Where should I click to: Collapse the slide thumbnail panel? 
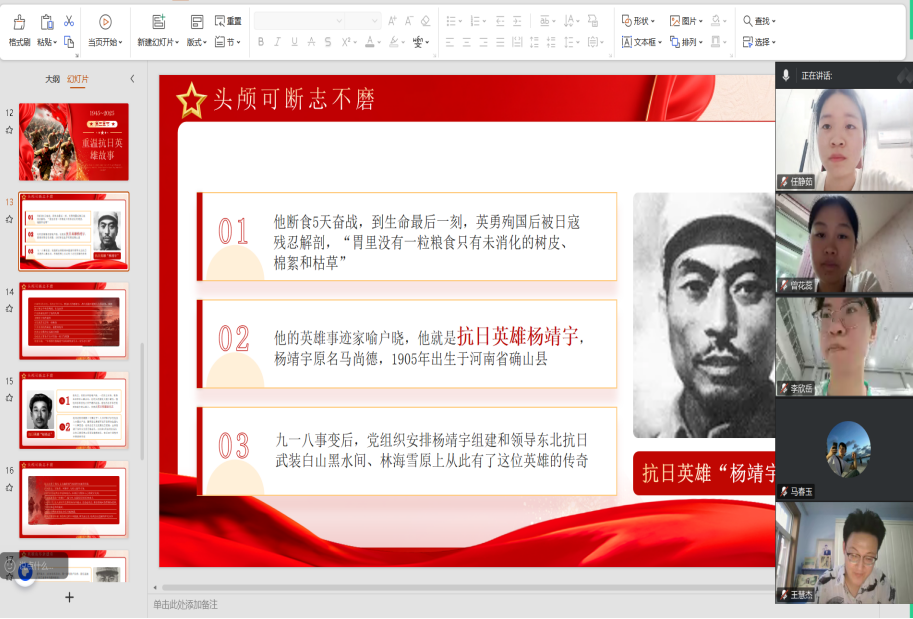(132, 79)
